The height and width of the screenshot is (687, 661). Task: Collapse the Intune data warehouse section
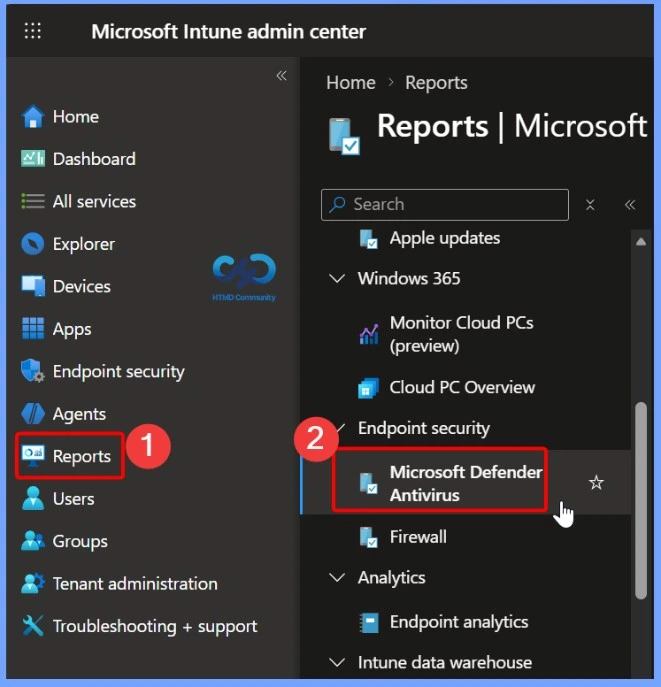tap(337, 662)
